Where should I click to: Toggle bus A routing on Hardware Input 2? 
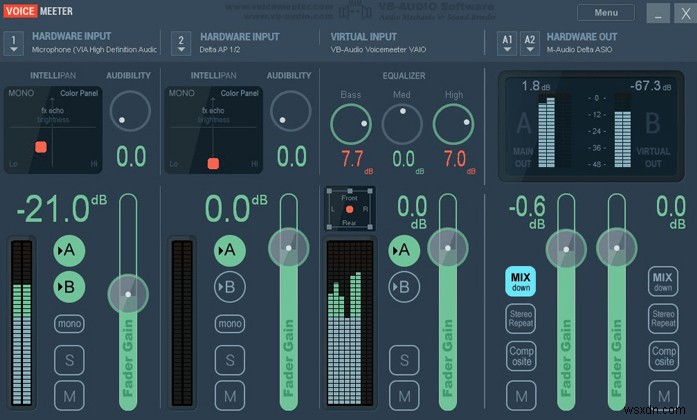click(x=229, y=251)
